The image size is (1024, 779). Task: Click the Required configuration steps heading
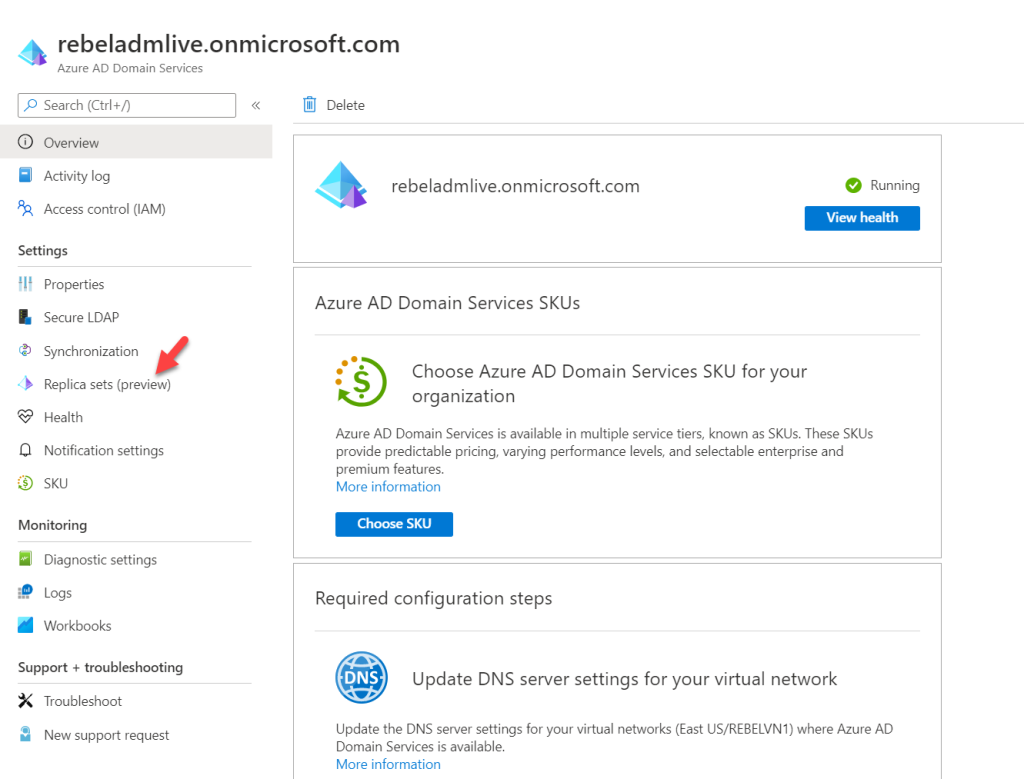[434, 598]
